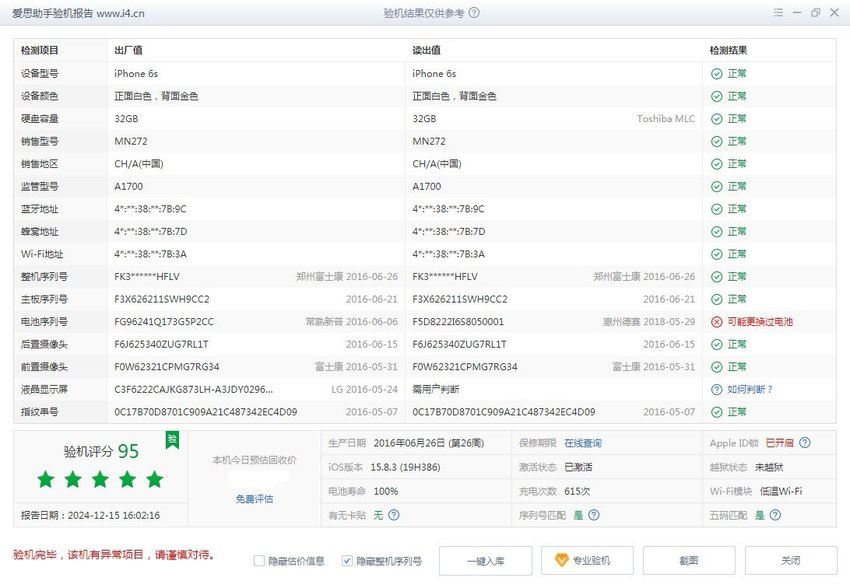Viewport: 850px width, 588px height.
Task: Click read battery serial F5D8222I6S8050001
Action: click(458, 322)
